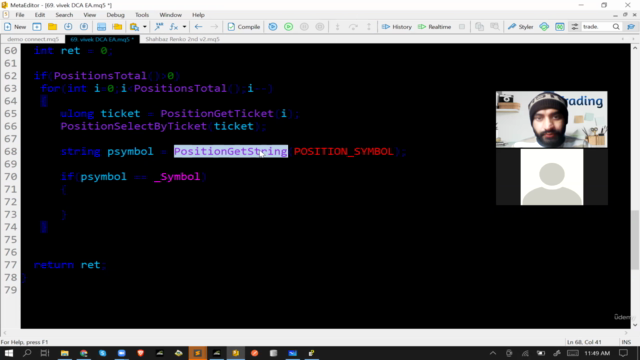Start debugging on history data icon
This screenshot has height=360, width=640.
tap(273, 27)
